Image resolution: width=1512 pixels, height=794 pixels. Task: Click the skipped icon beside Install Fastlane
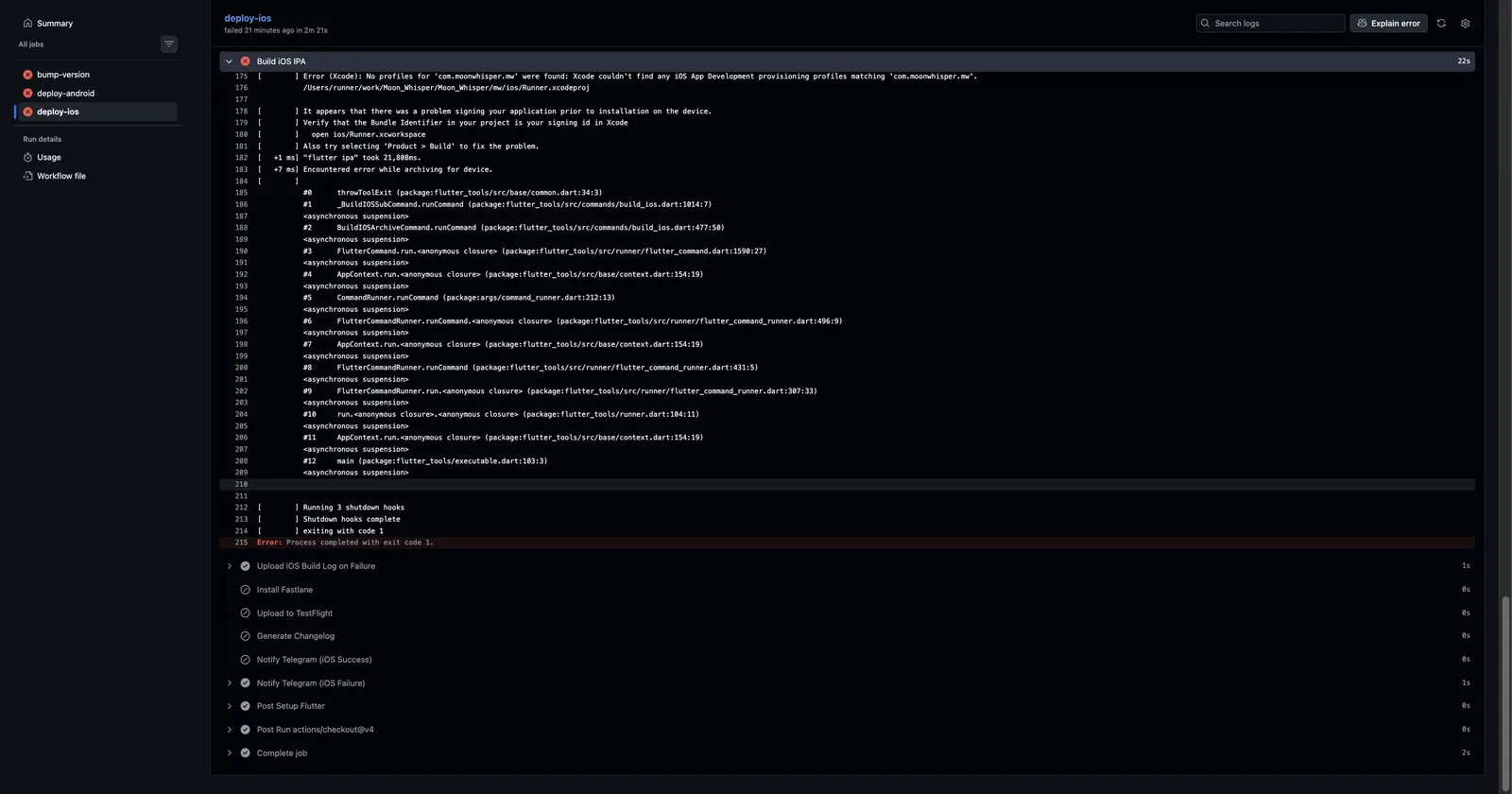tap(245, 590)
